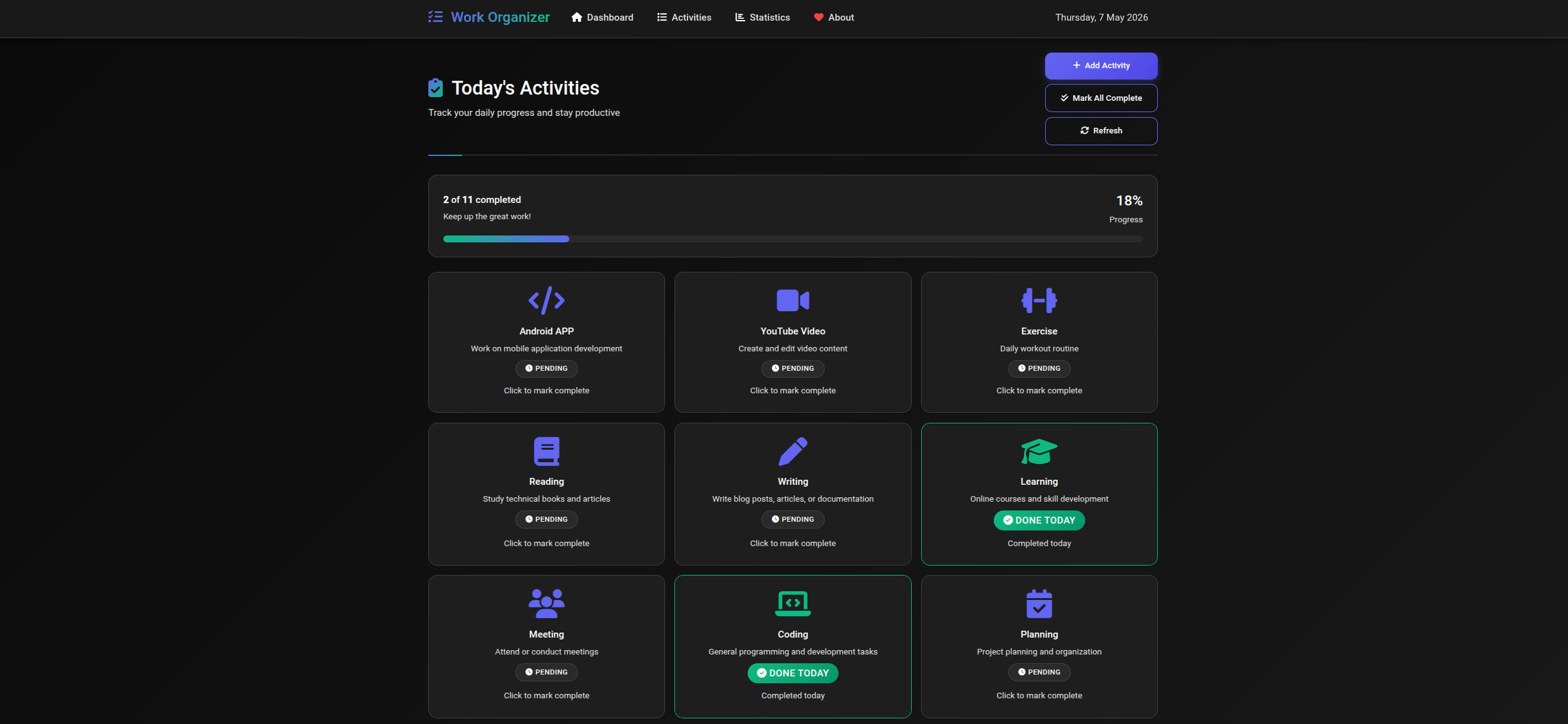Click 'Completed today' under Coding
Screen dimensions: 1568x724
793,695
